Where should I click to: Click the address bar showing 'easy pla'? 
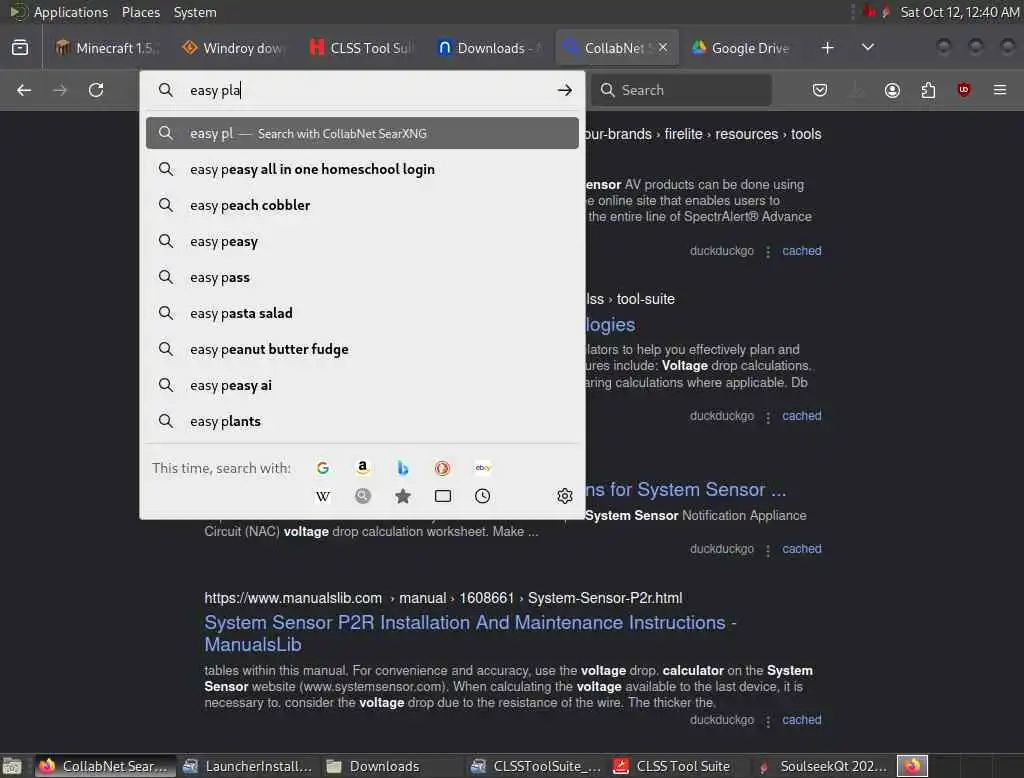click(362, 90)
